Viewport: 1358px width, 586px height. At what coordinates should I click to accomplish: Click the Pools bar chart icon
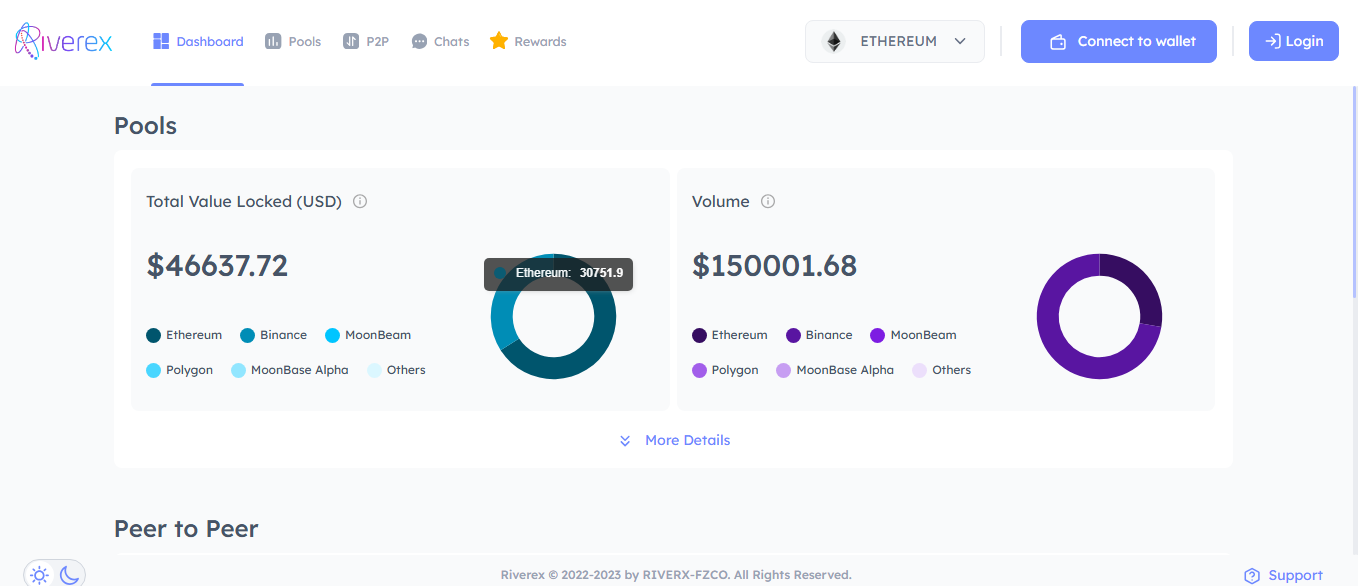(x=273, y=42)
